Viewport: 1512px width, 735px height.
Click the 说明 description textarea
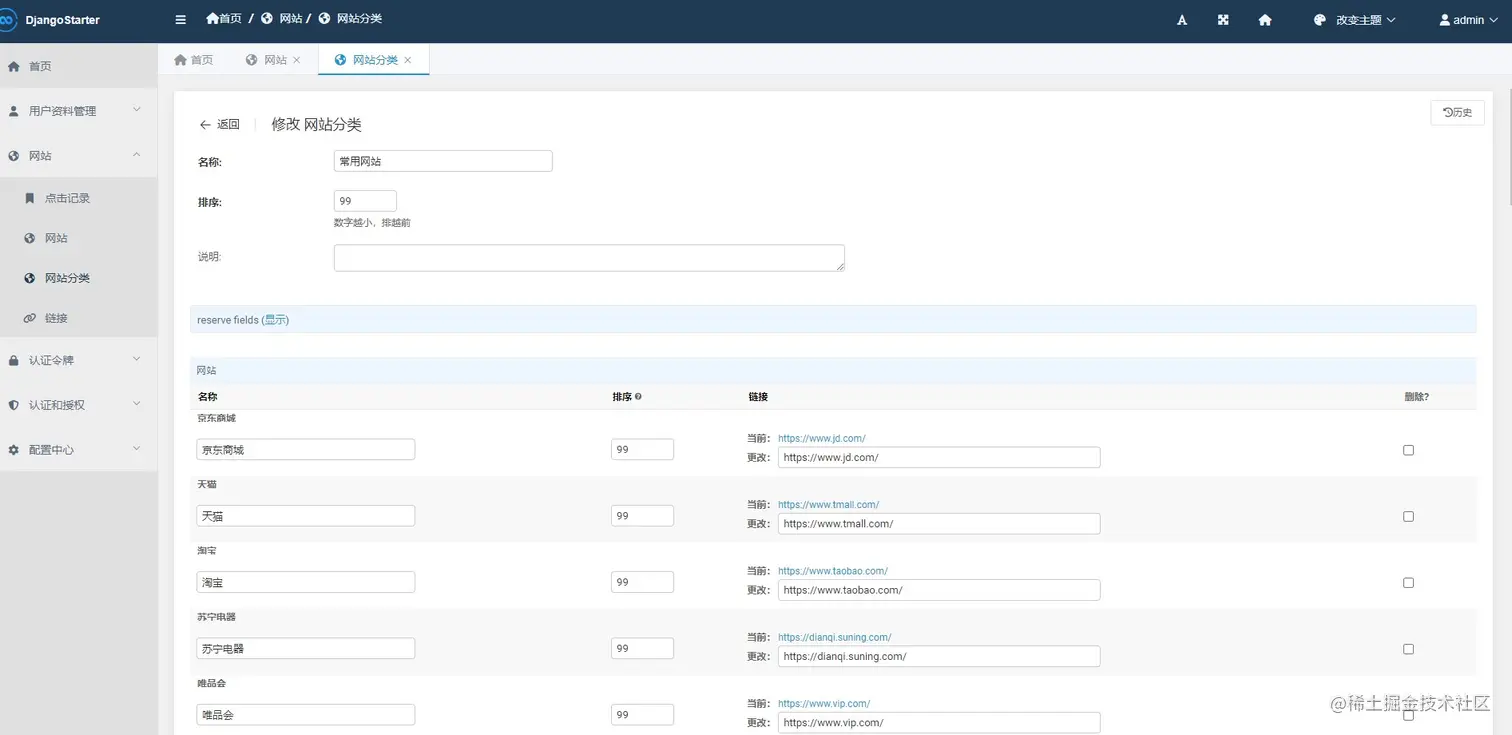tap(589, 258)
